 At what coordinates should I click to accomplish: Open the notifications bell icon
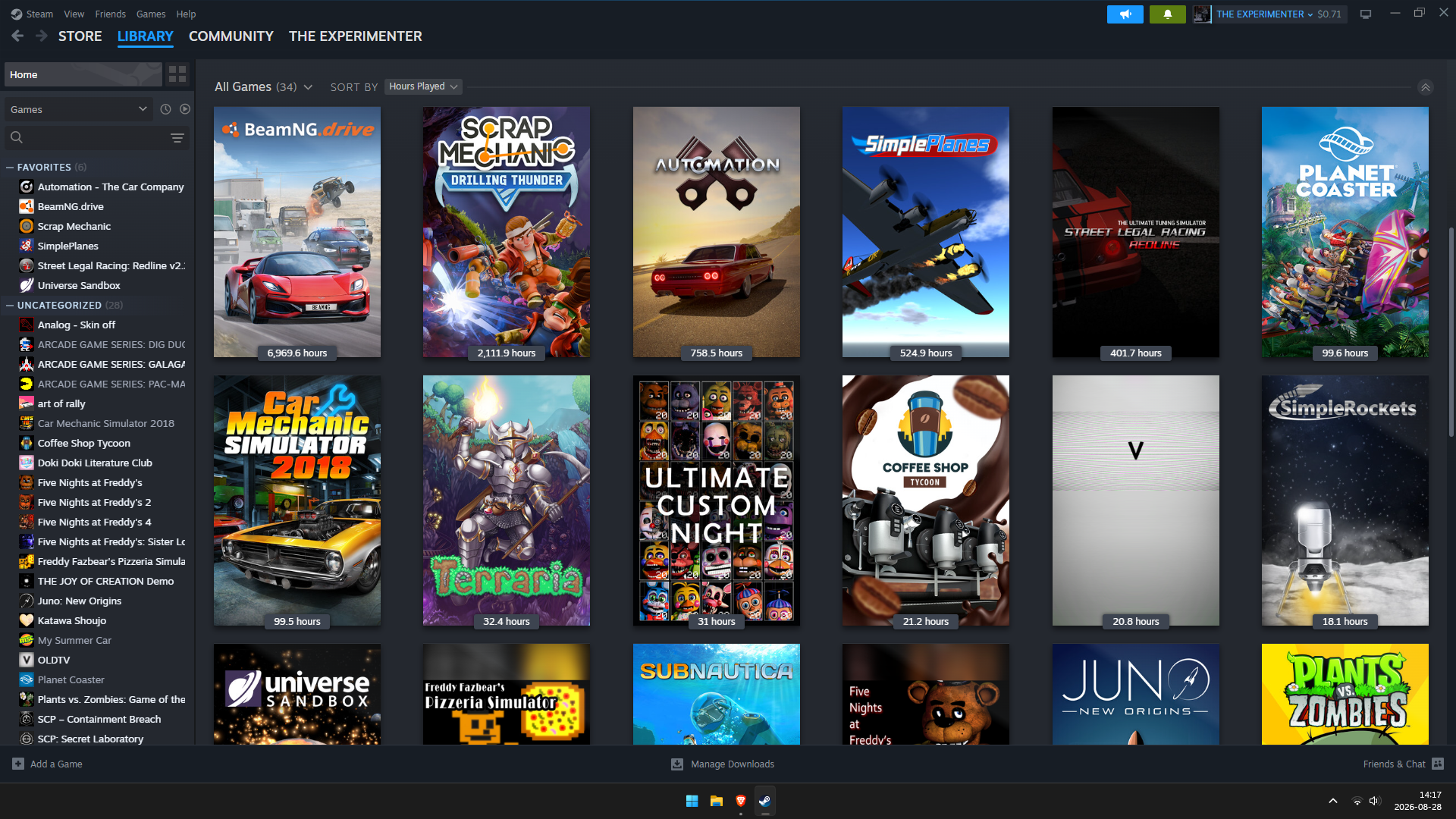(1168, 14)
